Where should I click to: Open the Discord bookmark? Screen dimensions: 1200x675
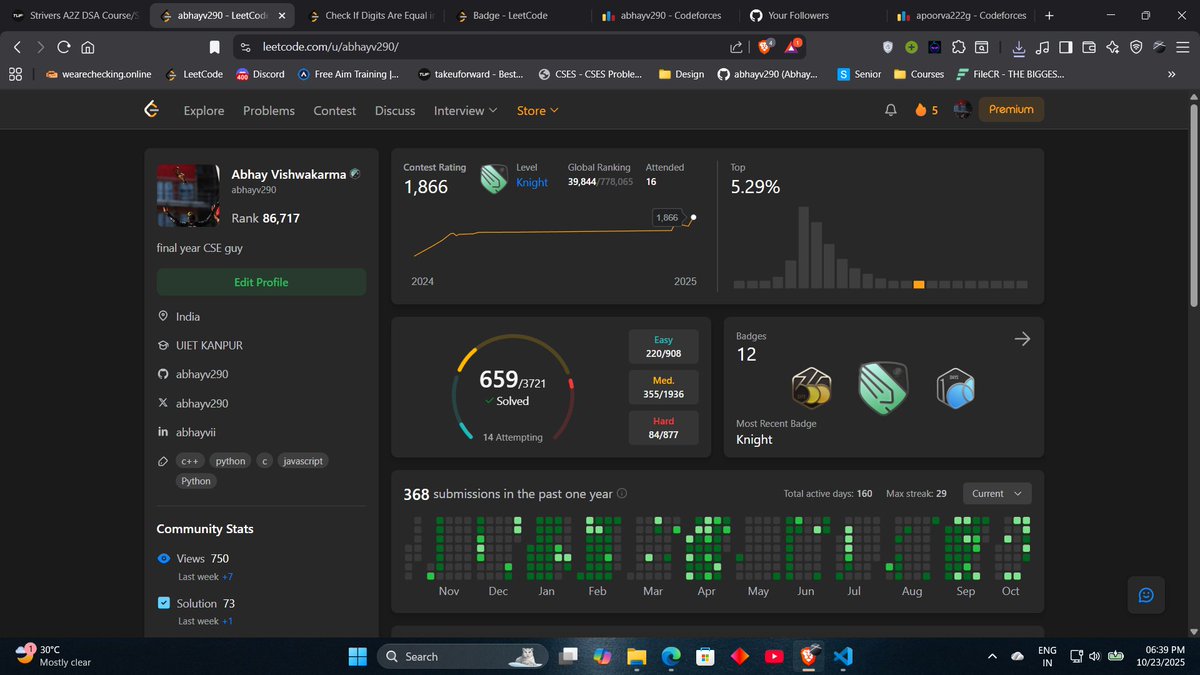260,74
